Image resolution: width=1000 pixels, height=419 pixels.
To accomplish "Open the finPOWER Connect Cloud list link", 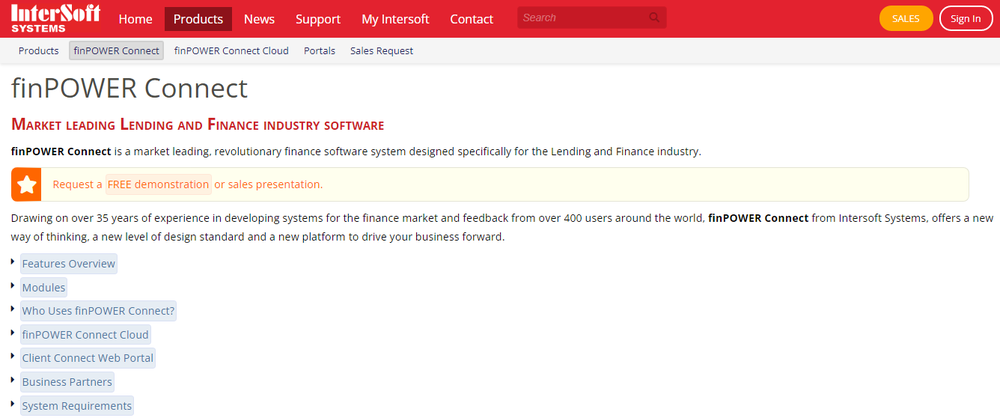I will coord(85,334).
